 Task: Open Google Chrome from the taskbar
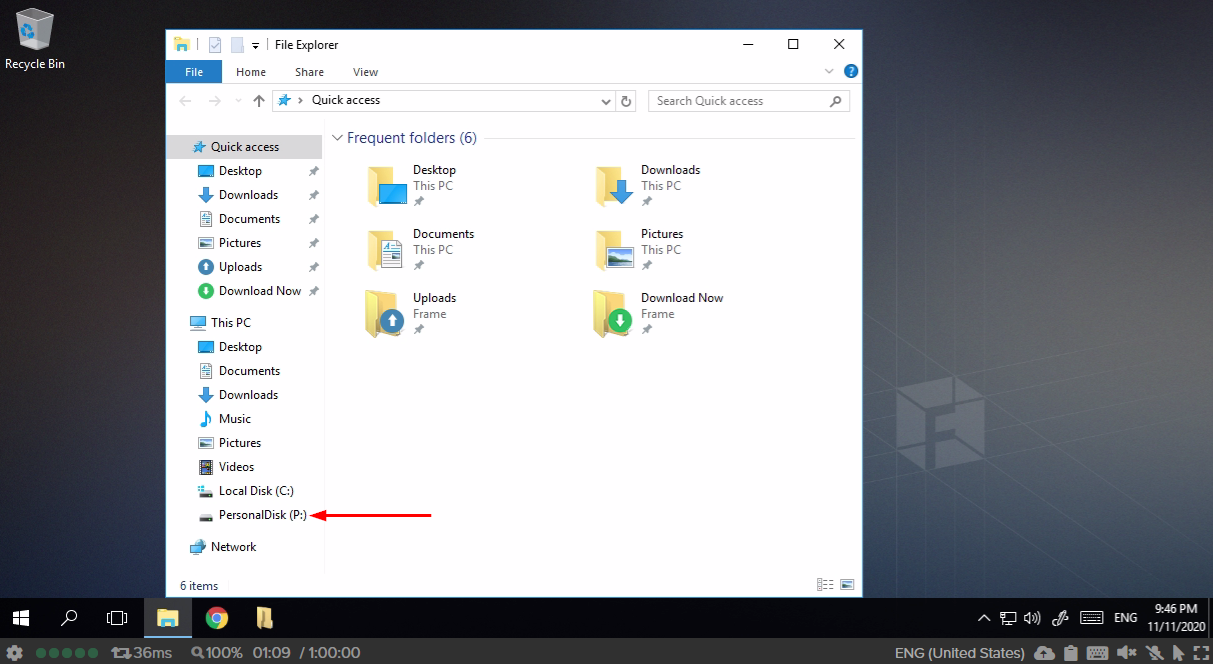click(x=216, y=618)
